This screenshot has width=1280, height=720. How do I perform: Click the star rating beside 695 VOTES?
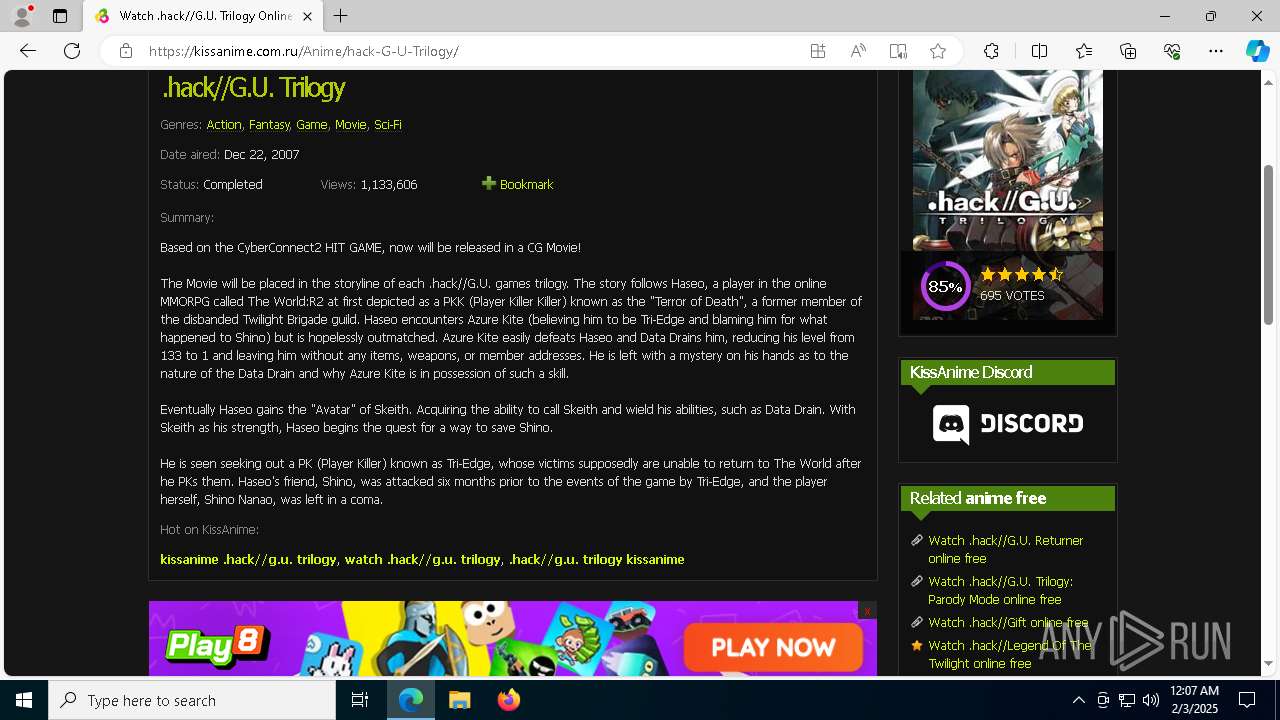click(x=1021, y=274)
